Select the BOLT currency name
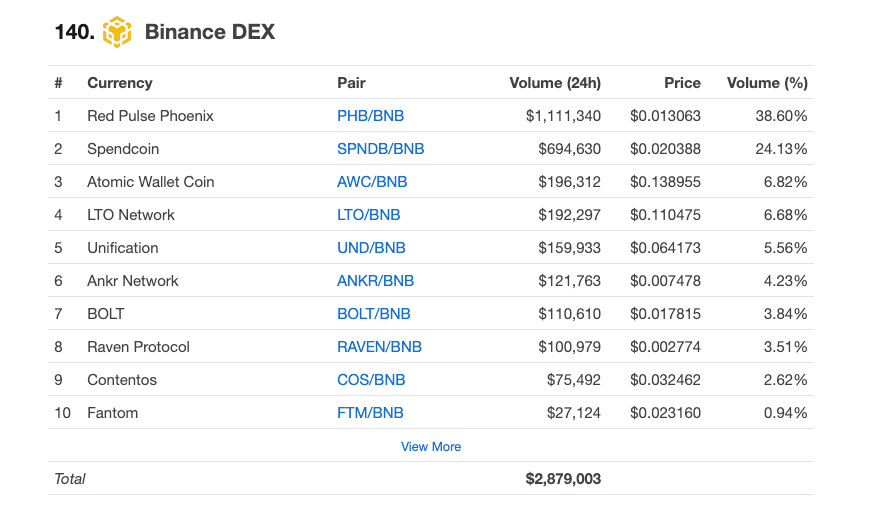The height and width of the screenshot is (516, 869). point(106,314)
